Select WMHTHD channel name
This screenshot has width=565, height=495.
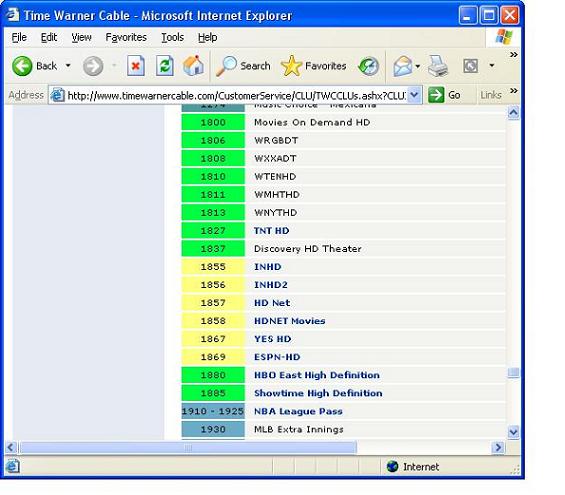(x=277, y=195)
